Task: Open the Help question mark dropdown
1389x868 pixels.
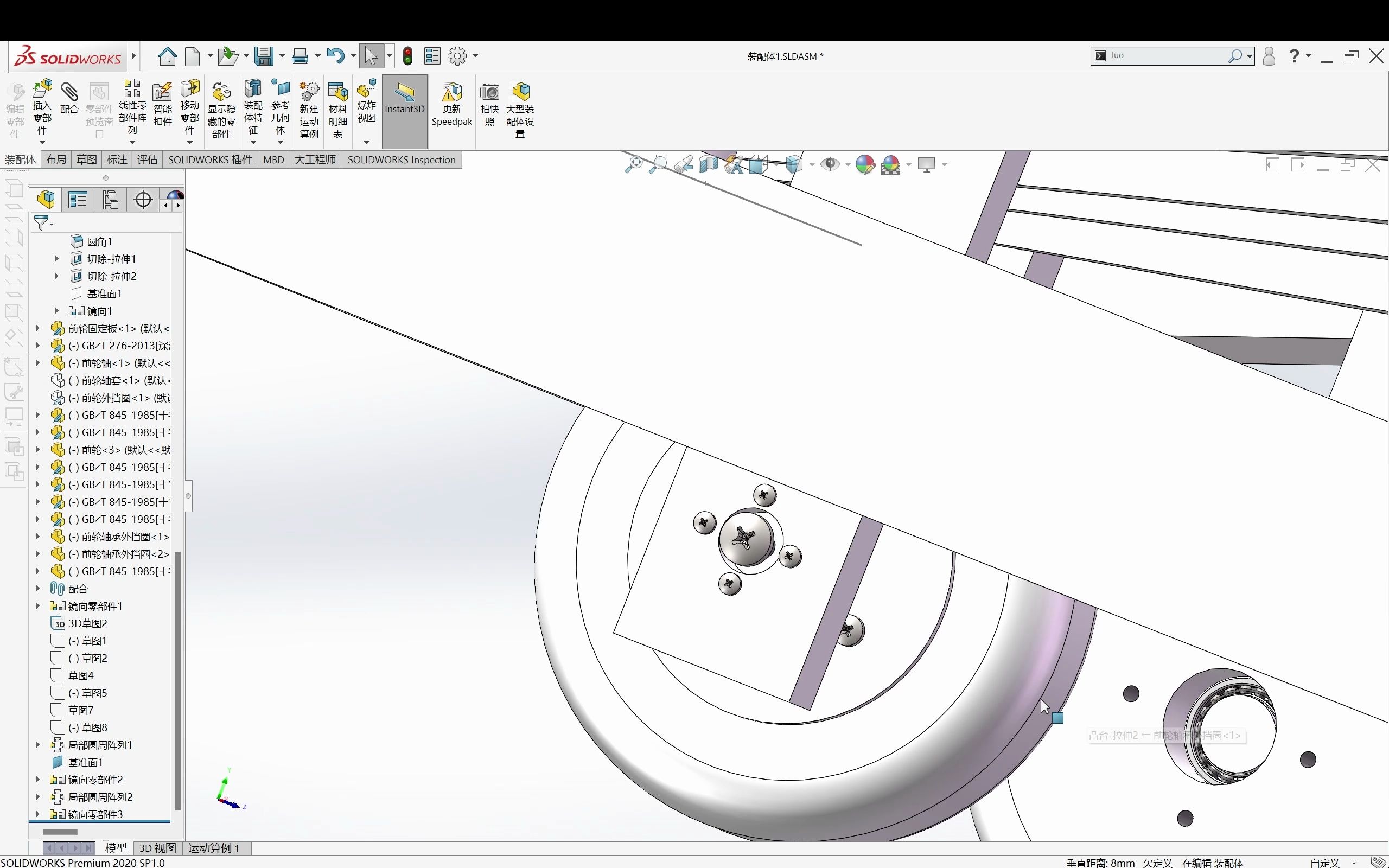Action: [x=1308, y=56]
